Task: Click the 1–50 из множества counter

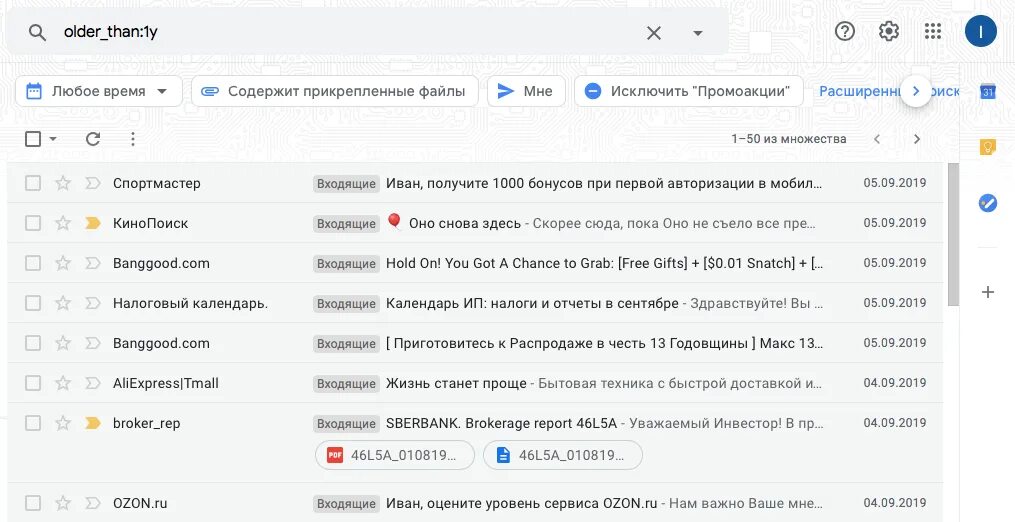Action: (x=788, y=139)
